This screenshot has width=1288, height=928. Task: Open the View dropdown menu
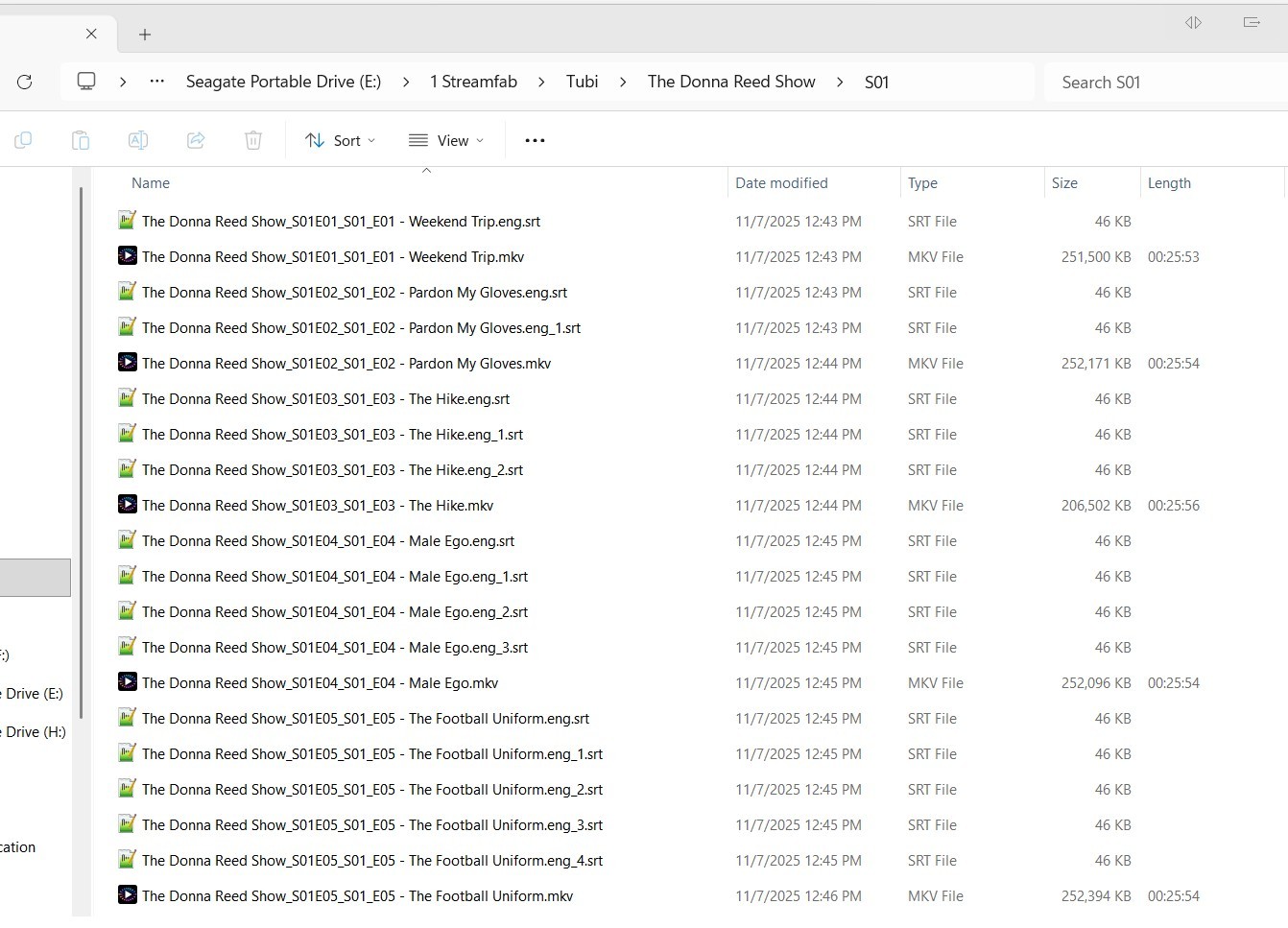click(446, 141)
